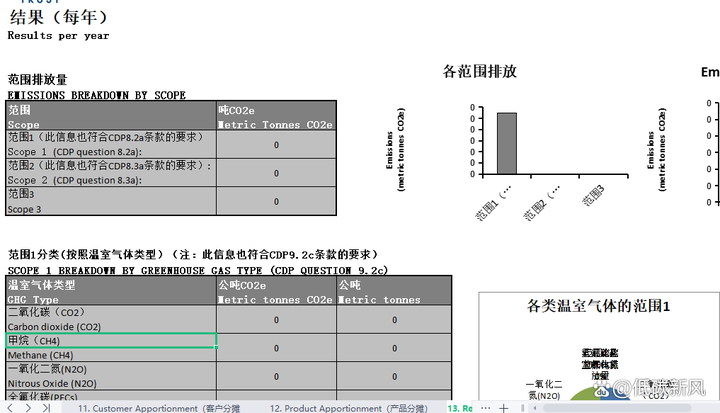Select the EMISSIONS BREAKDOWN BY SCOPE heading
720x413 pixels.
[x=97, y=95]
